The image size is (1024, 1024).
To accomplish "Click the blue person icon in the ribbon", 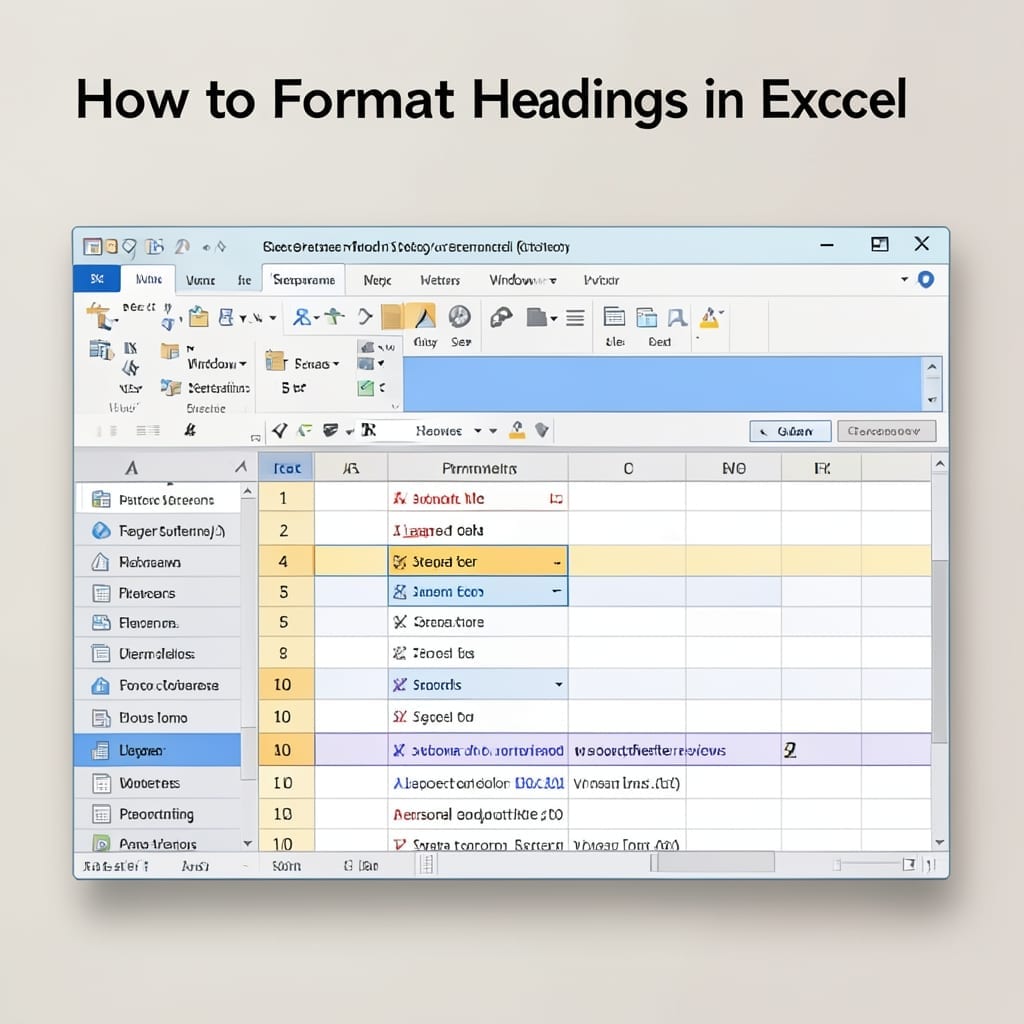I will pos(302,317).
